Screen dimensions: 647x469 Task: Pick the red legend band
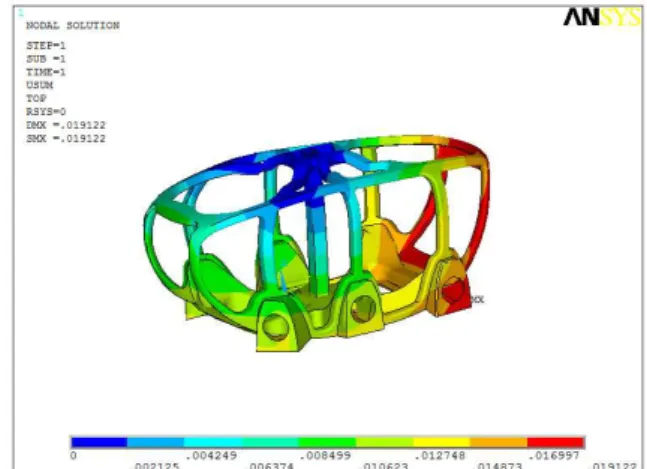(556, 442)
